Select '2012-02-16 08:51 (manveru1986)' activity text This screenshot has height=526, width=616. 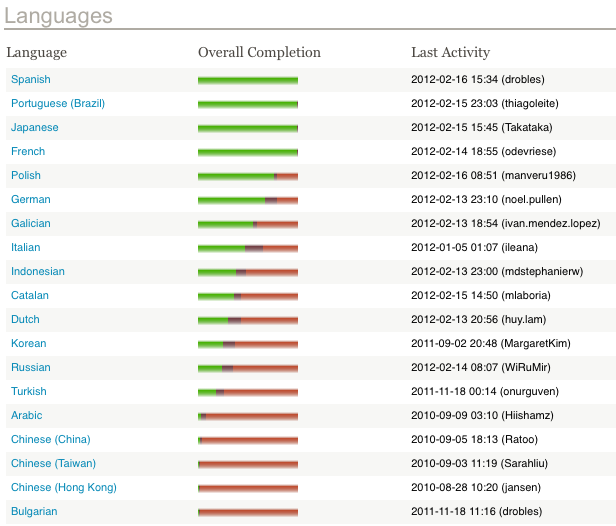(x=493, y=175)
